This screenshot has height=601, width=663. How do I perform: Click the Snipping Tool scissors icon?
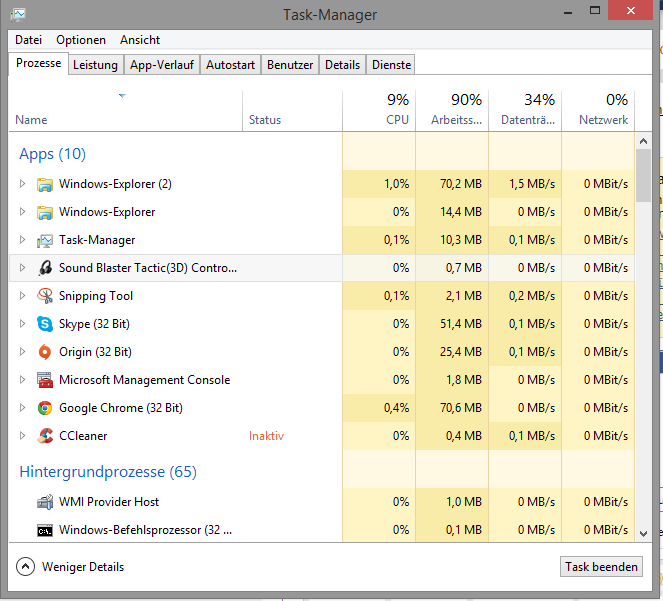pos(44,296)
